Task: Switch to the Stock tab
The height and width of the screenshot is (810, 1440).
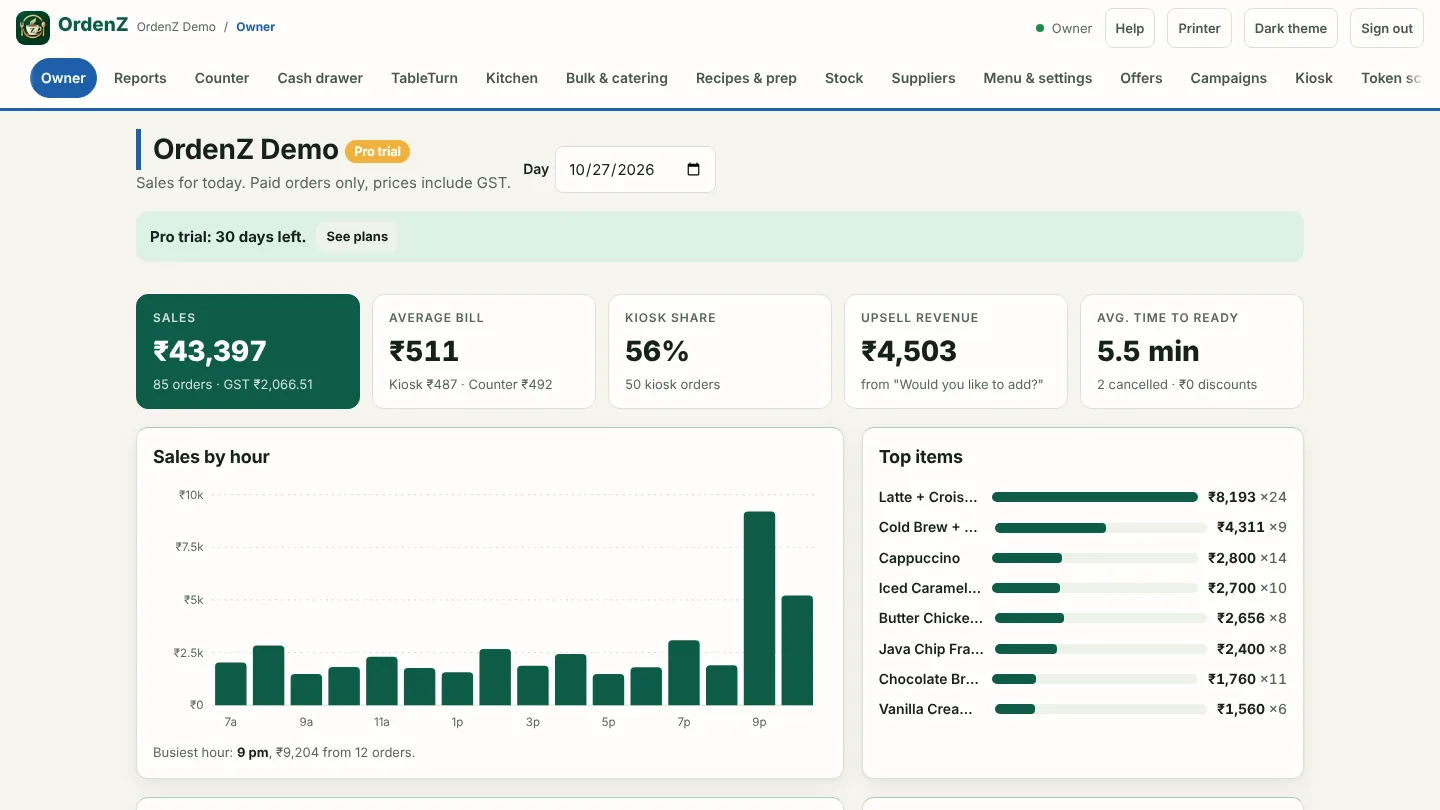Action: (x=844, y=78)
